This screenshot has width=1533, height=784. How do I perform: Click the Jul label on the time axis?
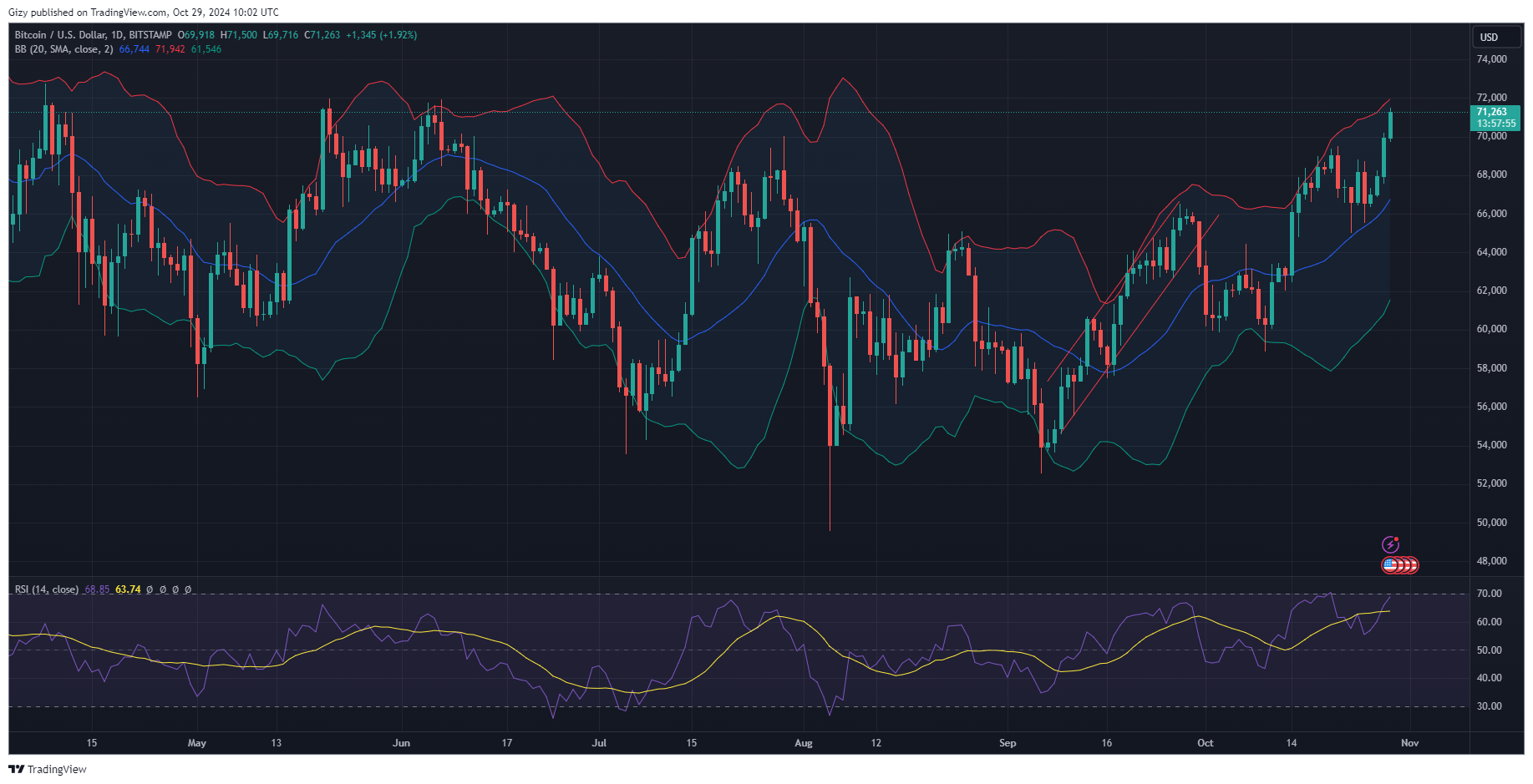(599, 743)
